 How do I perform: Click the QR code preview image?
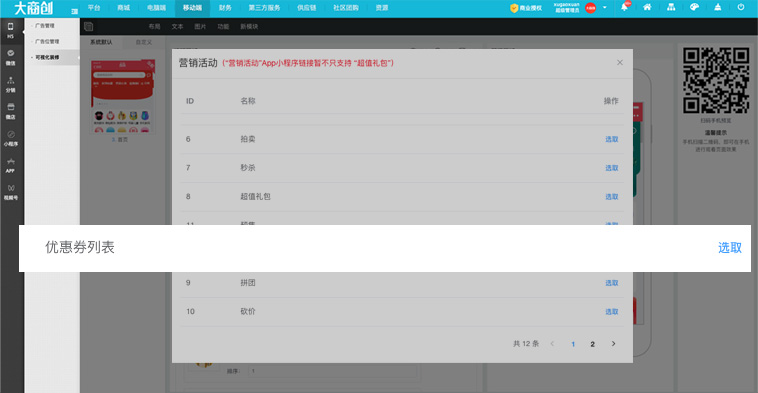point(716,81)
